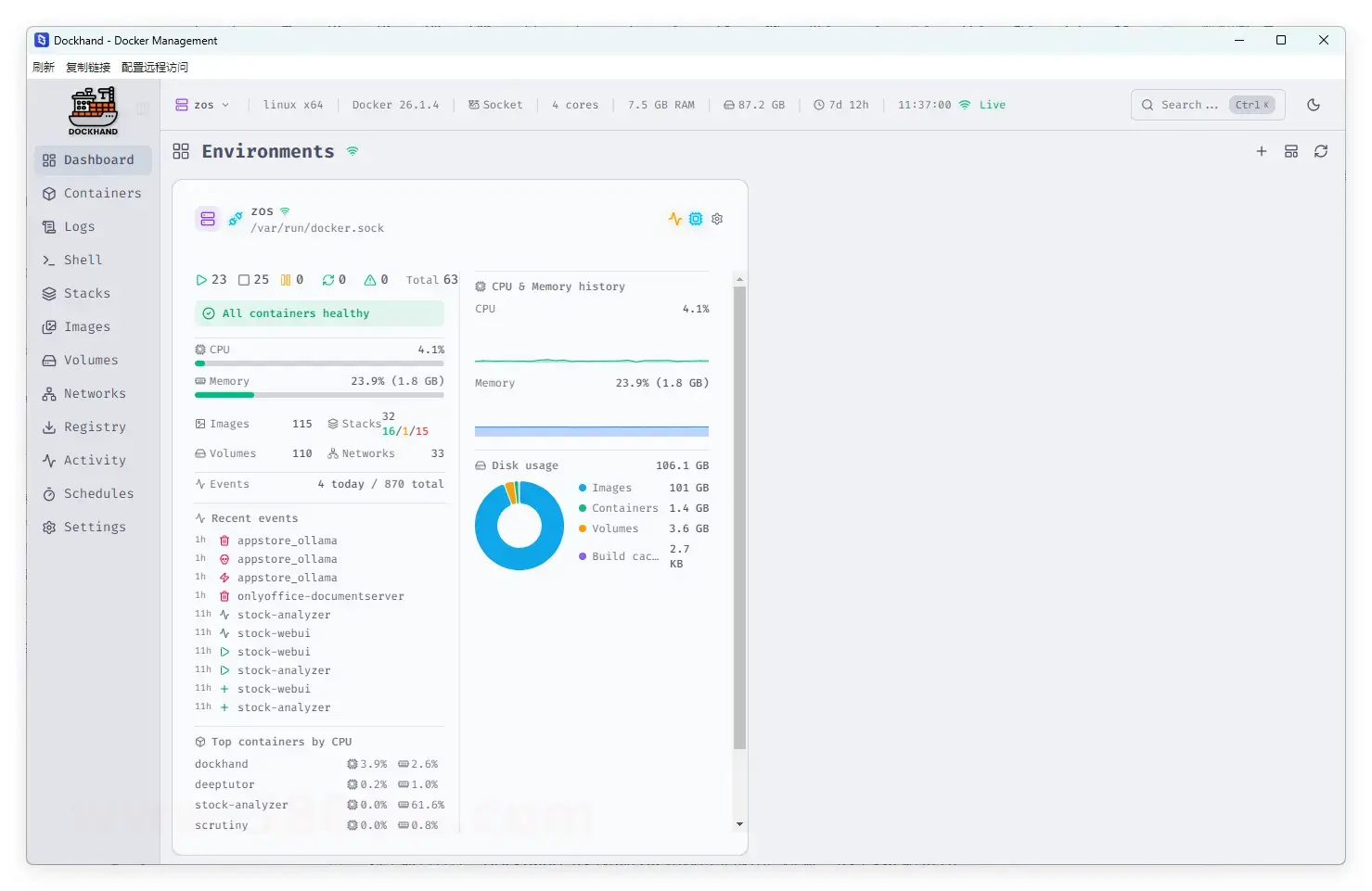Image resolution: width=1372 pixels, height=891 pixels.
Task: Click the blue CPU chip icon
Action: pos(696,219)
